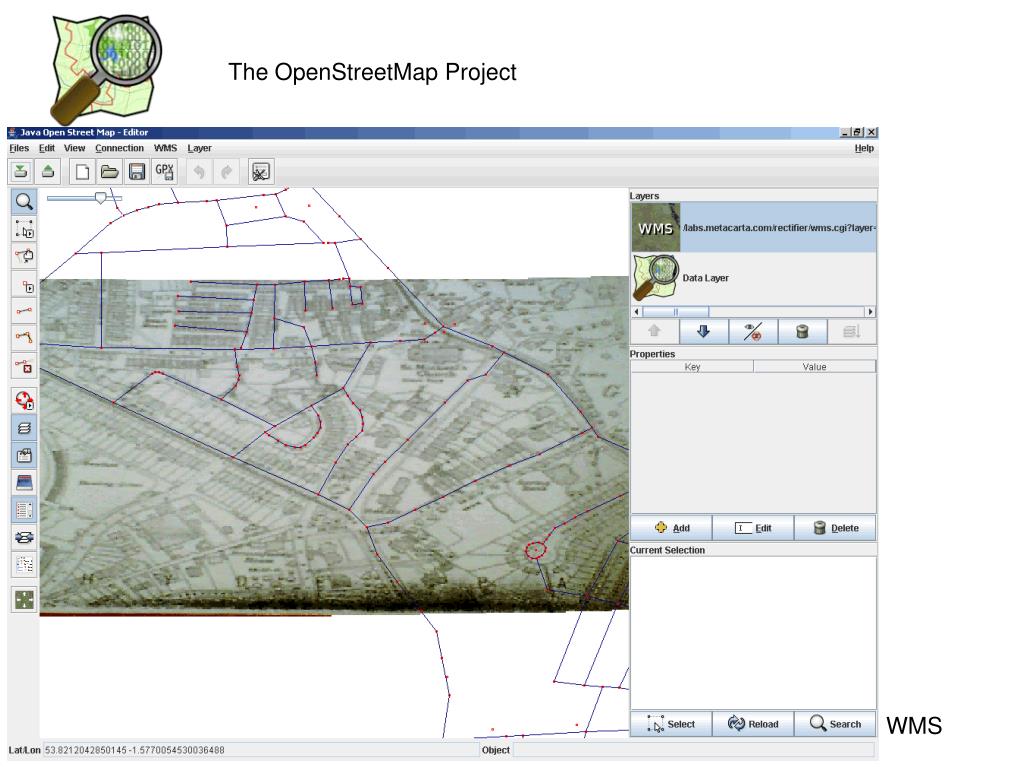Image resolution: width=1023 pixels, height=767 pixels.
Task: Select the add node tool
Action: [24, 284]
